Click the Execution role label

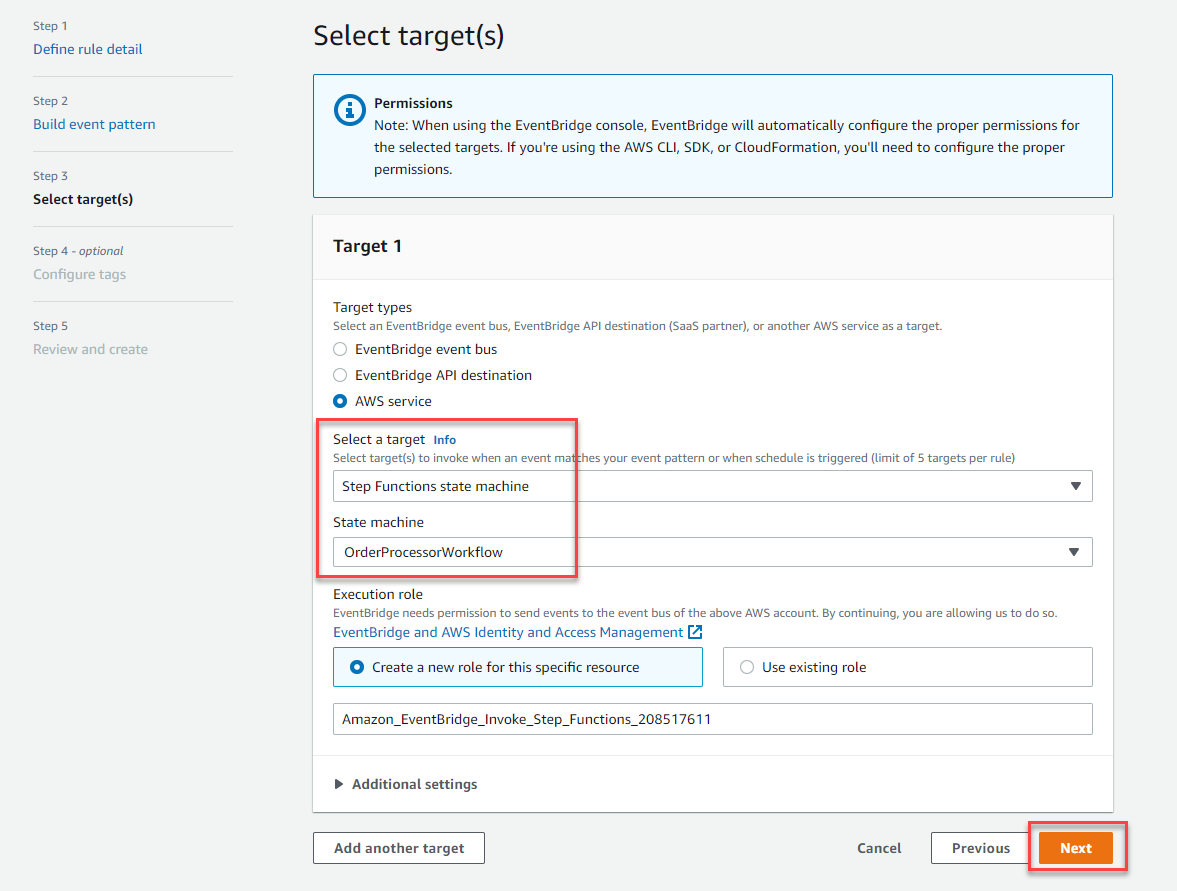click(378, 595)
